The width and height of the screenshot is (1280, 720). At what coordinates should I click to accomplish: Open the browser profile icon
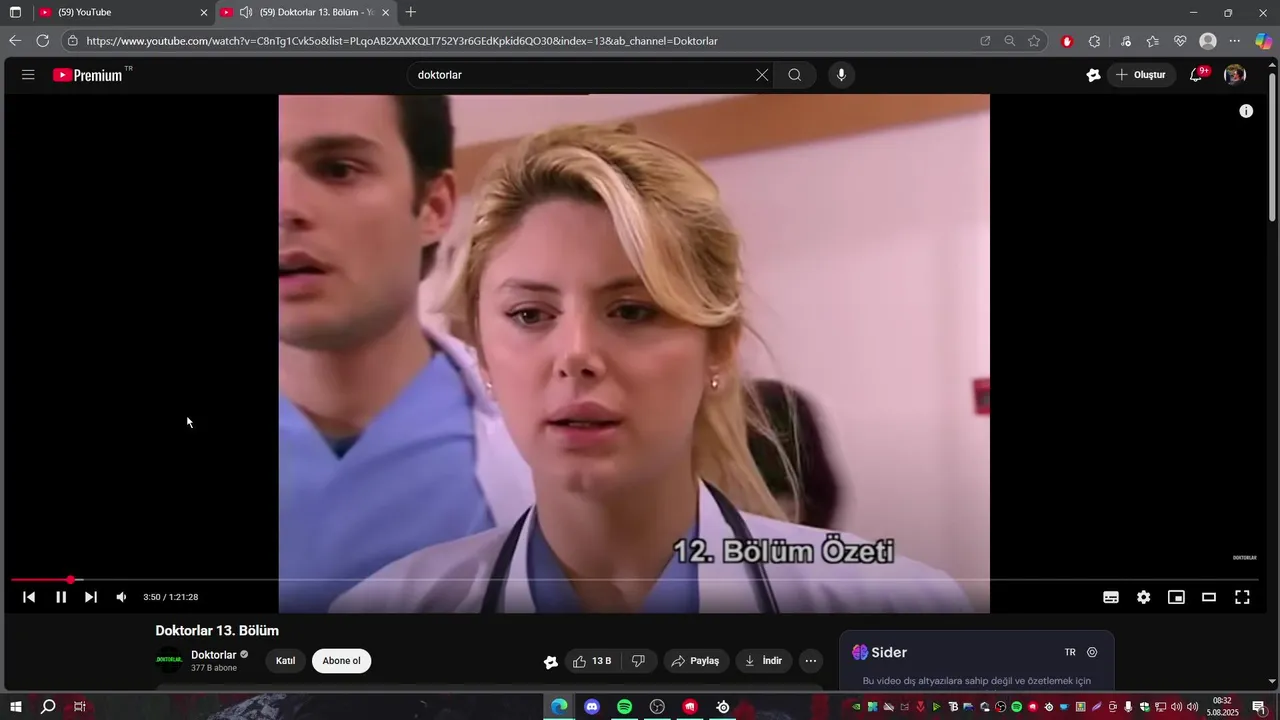(x=1208, y=41)
